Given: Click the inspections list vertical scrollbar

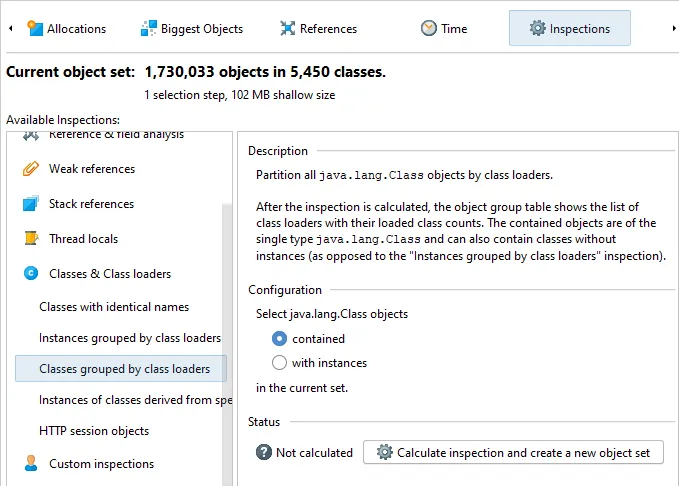Looking at the screenshot, I should 226,344.
